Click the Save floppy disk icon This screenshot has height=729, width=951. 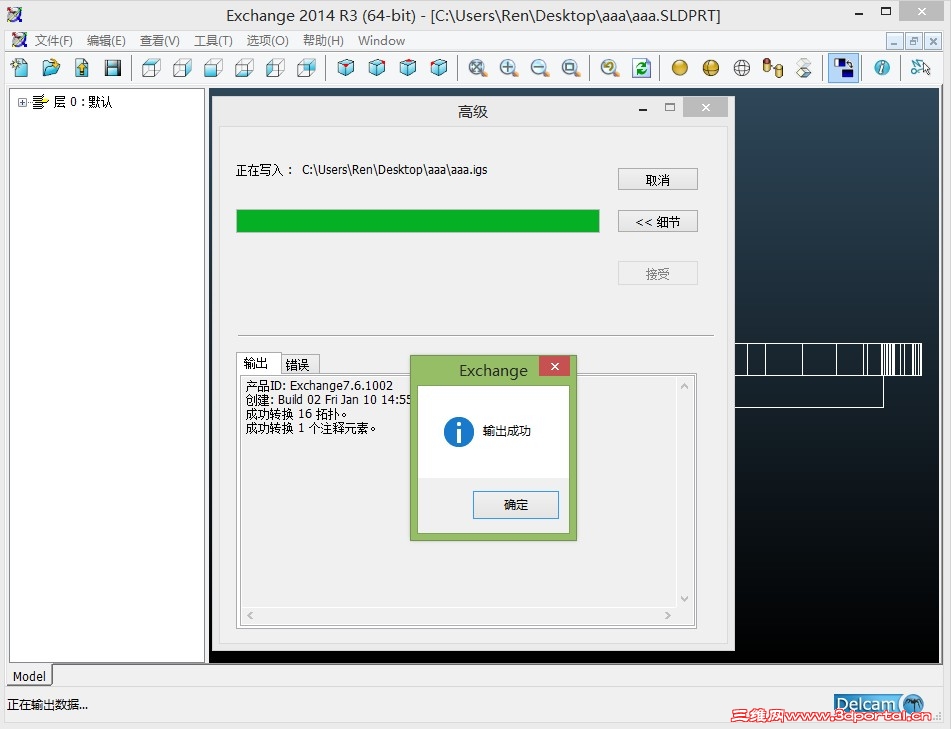click(x=113, y=67)
